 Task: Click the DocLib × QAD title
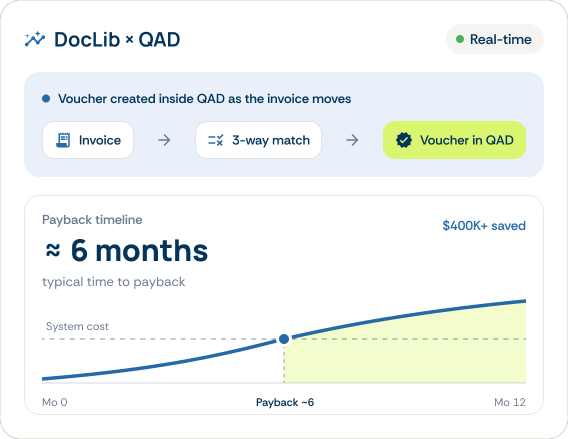(x=117, y=39)
